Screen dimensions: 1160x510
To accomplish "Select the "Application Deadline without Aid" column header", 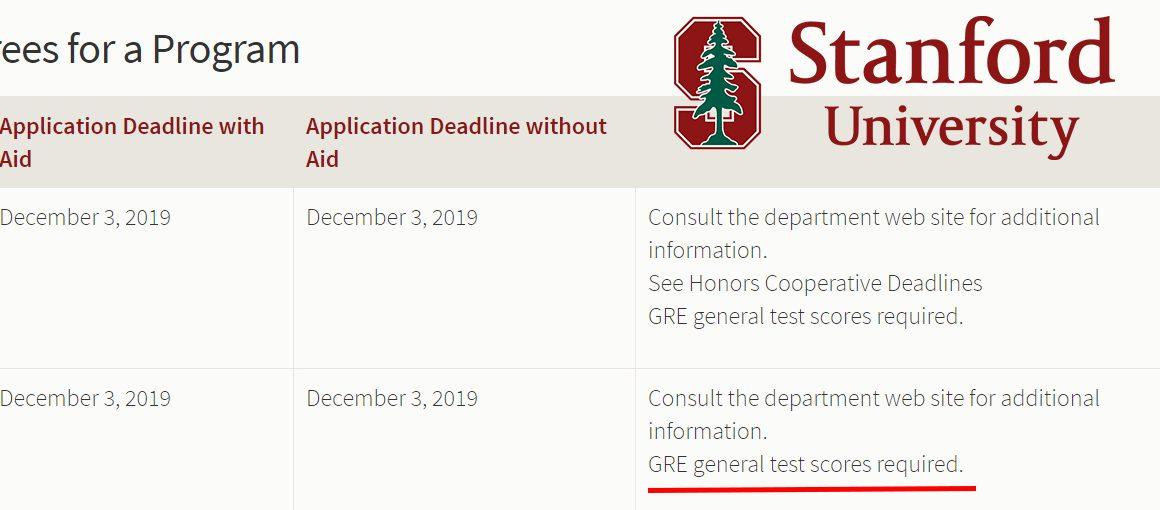I will coord(456,142).
